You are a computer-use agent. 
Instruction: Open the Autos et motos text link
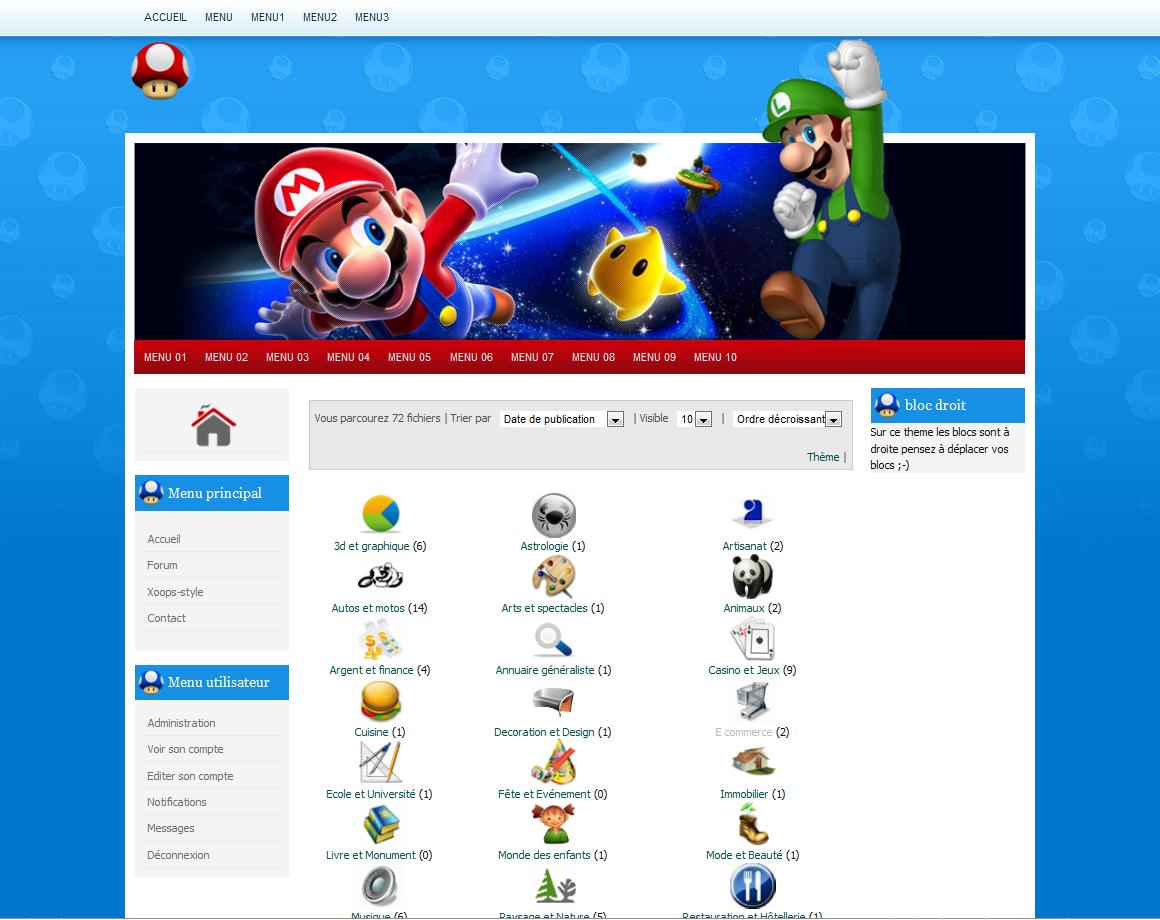pos(368,608)
